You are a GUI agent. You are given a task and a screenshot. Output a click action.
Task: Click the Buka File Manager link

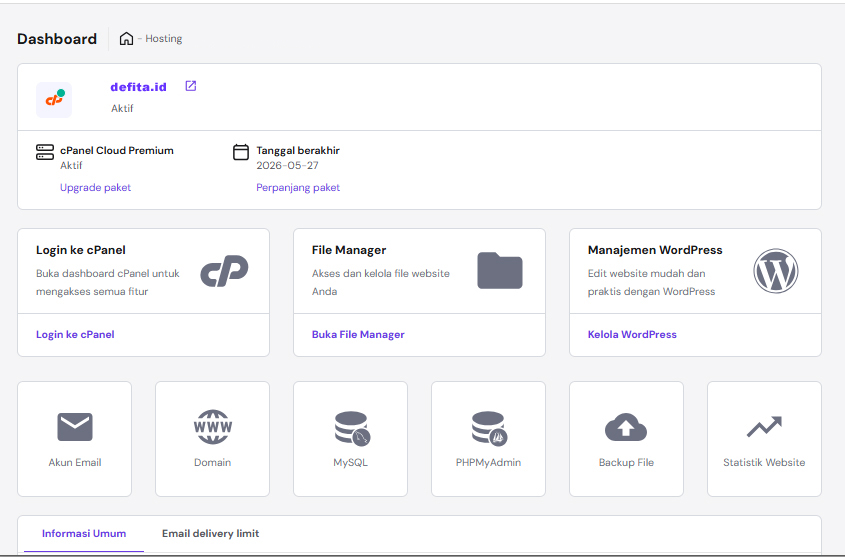(358, 334)
